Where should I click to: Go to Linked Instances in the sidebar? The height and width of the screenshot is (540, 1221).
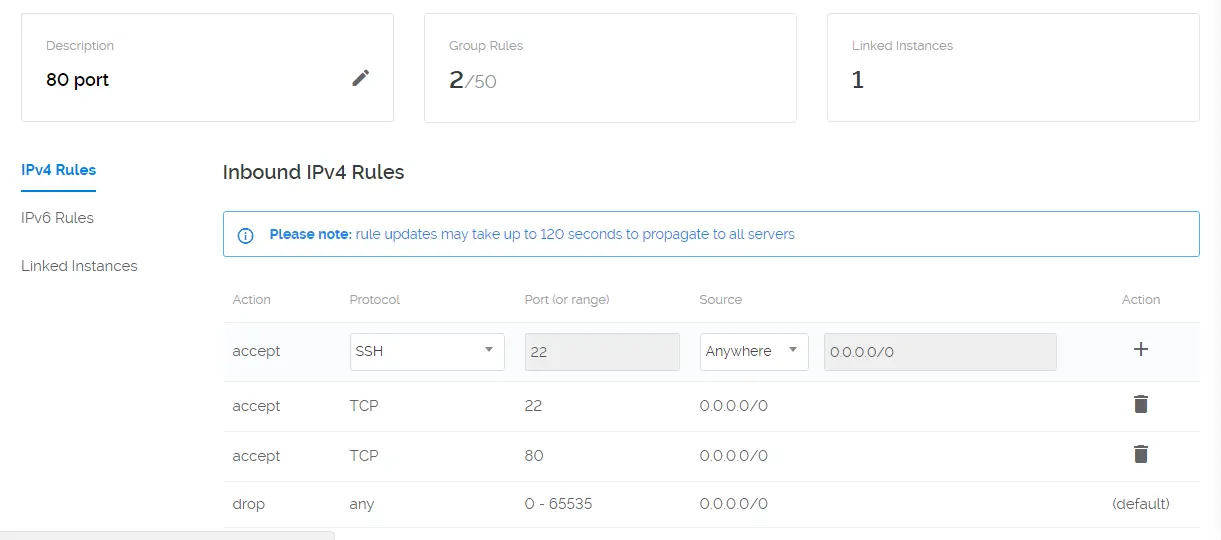click(79, 266)
